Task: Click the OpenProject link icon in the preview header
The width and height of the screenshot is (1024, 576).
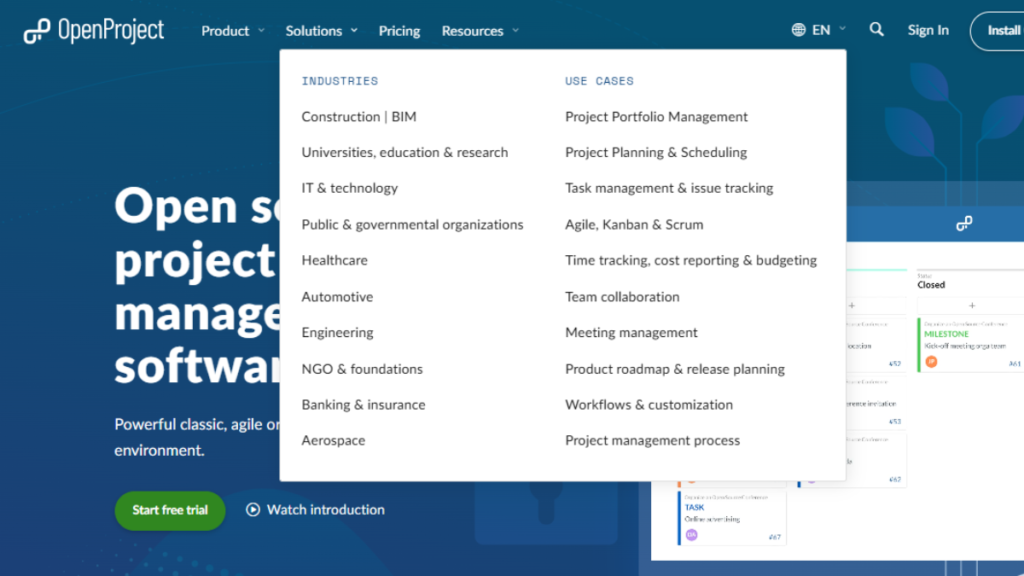Action: pyautogui.click(x=964, y=224)
